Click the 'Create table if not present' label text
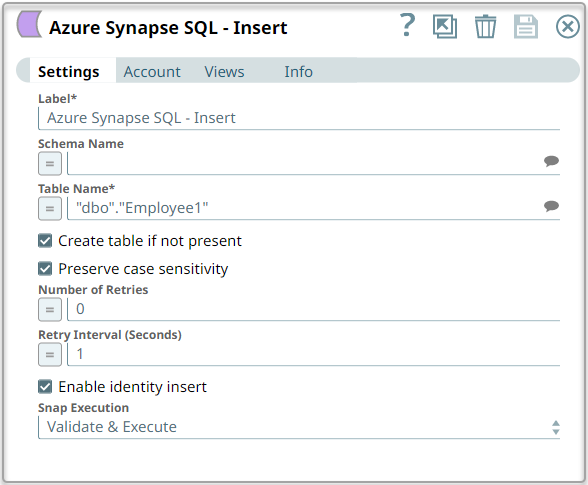Viewport: 588px width, 485px height. 150,241
